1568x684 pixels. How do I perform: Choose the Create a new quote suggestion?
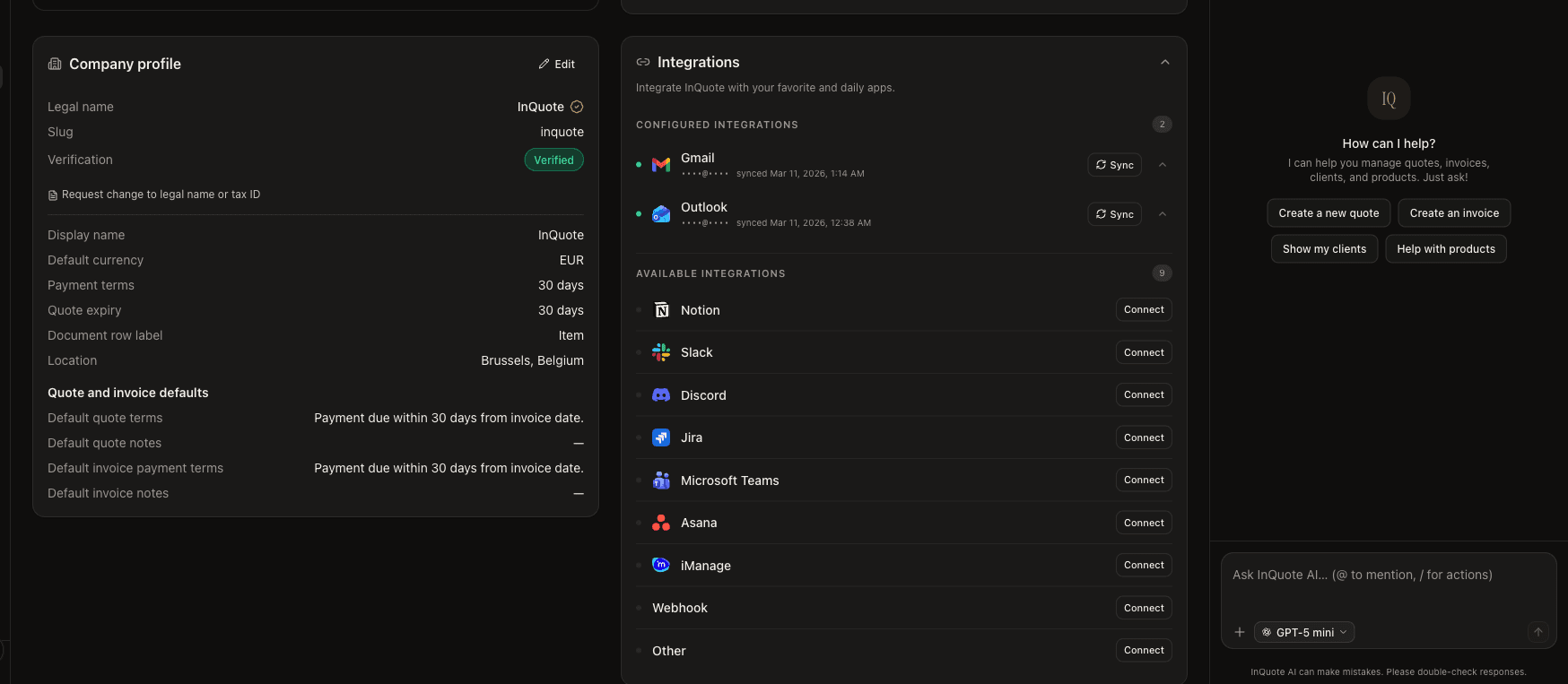pyautogui.click(x=1328, y=213)
